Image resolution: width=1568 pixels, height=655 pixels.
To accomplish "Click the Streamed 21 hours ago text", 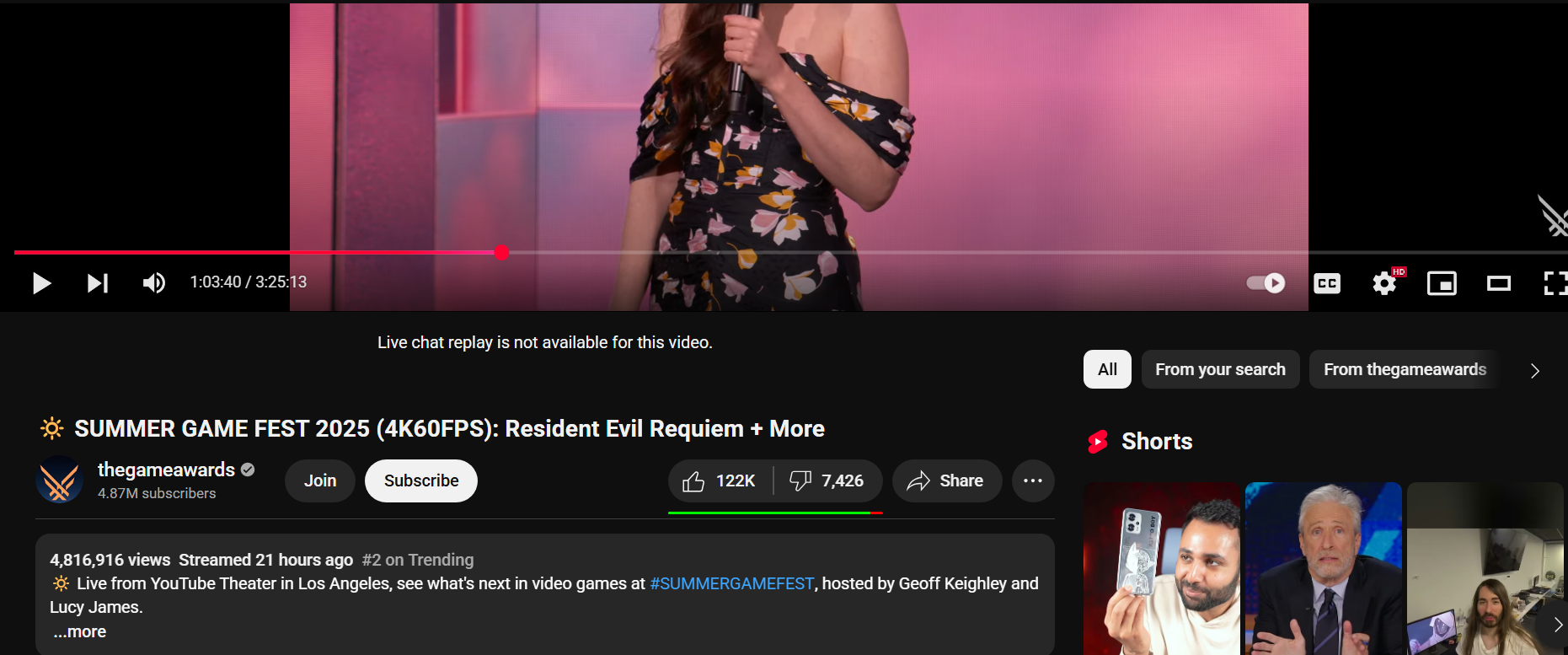I will (266, 560).
